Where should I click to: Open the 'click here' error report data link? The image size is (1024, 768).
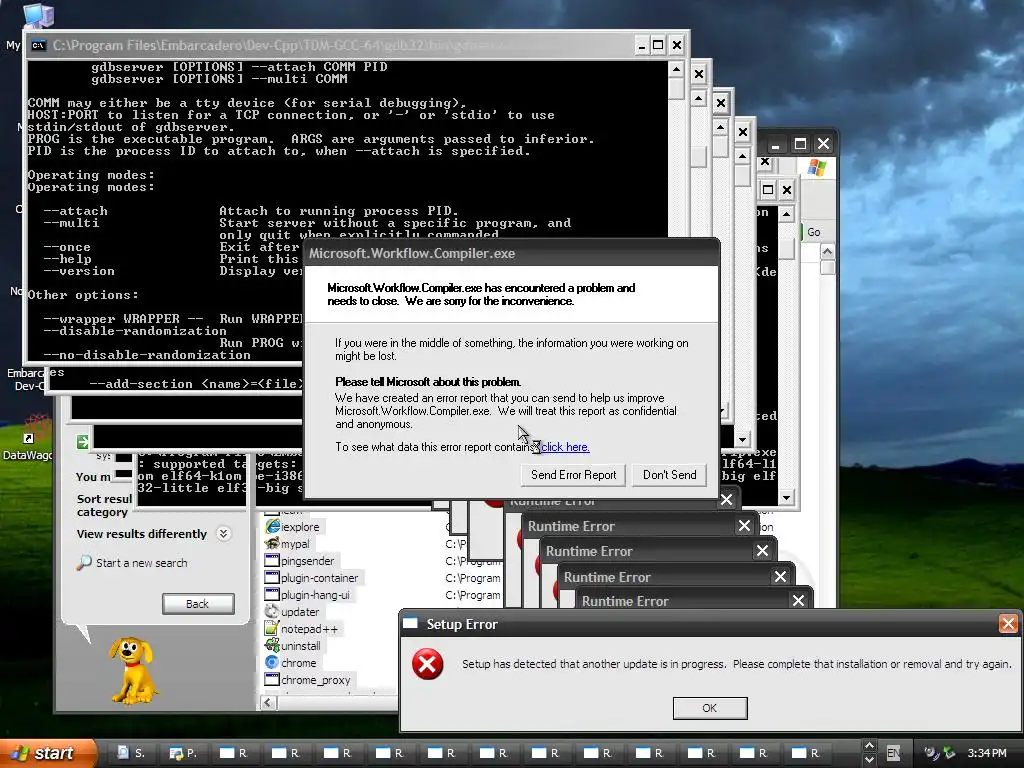565,447
